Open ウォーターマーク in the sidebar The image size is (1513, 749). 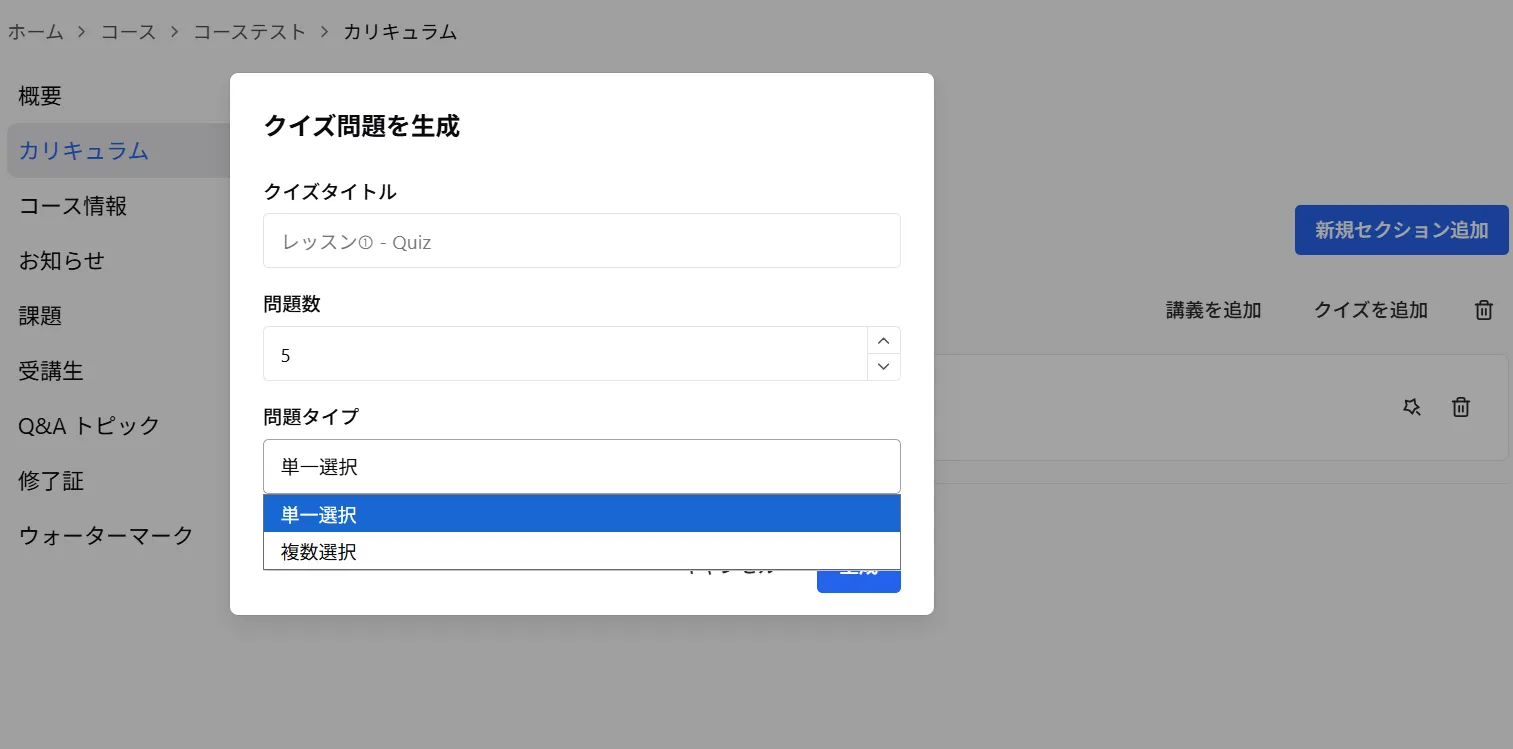tap(106, 536)
